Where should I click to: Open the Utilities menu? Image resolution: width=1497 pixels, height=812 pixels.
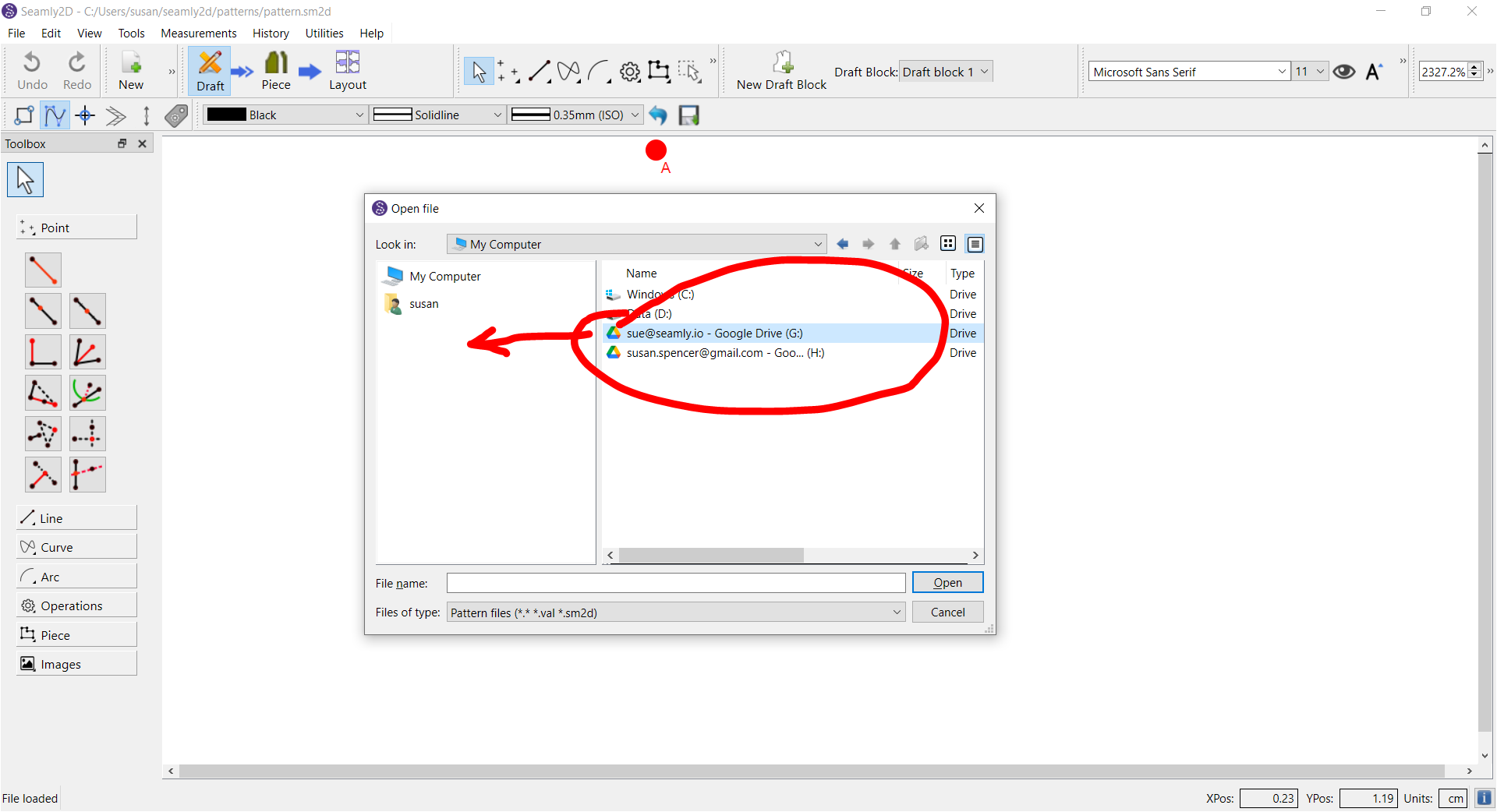point(324,34)
